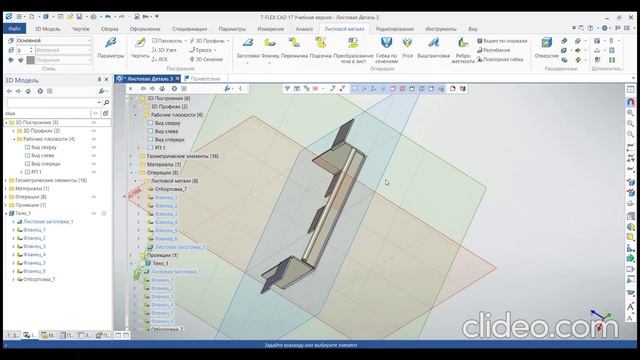Toggle visibility of Рабочие плоскости in left panel

[x=93, y=139]
